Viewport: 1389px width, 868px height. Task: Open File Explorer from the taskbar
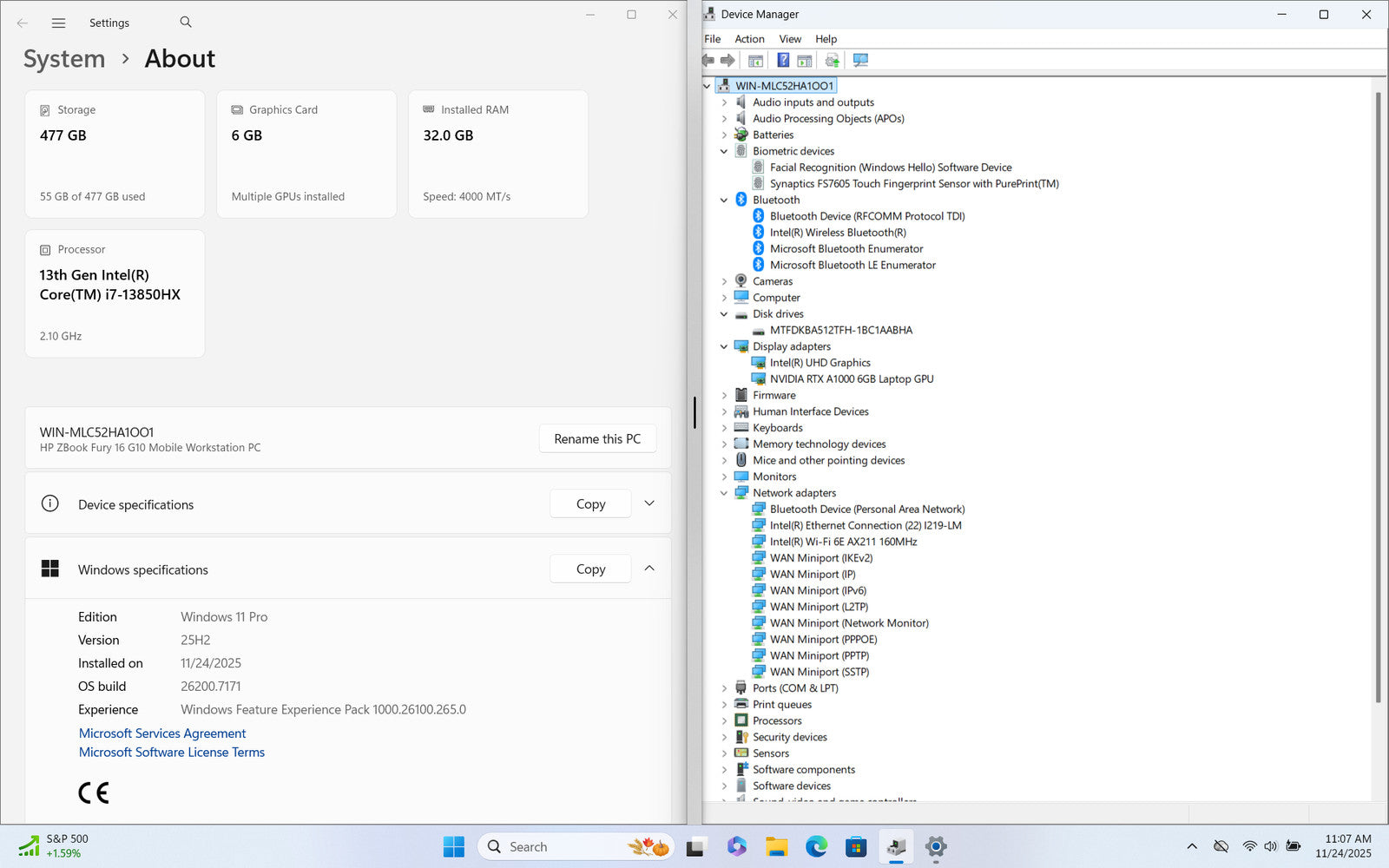776,847
